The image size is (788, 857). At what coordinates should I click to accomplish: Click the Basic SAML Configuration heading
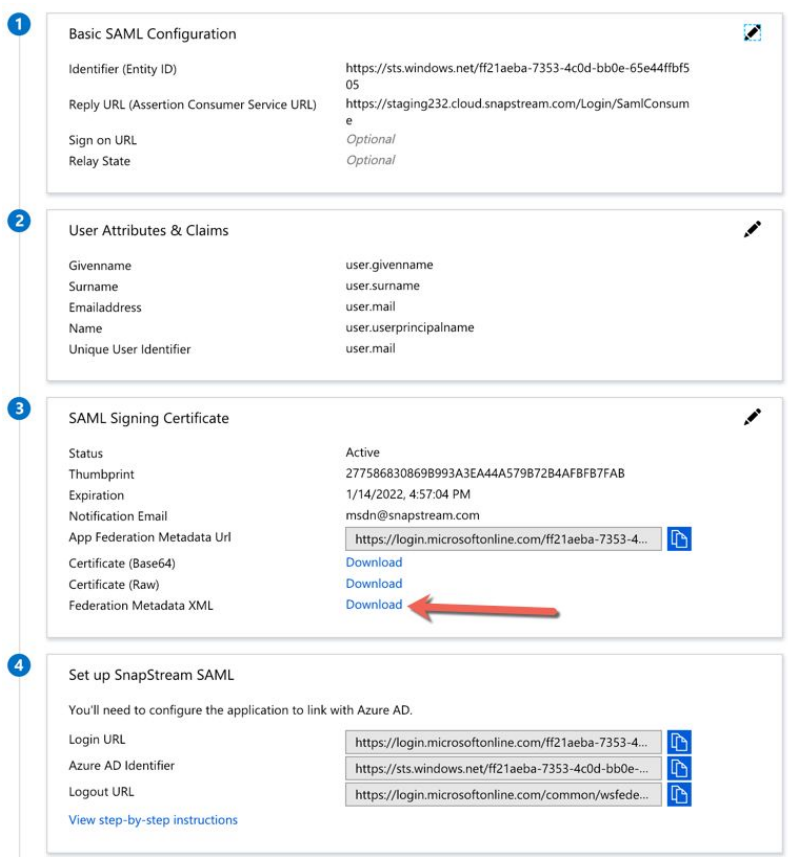click(x=152, y=34)
